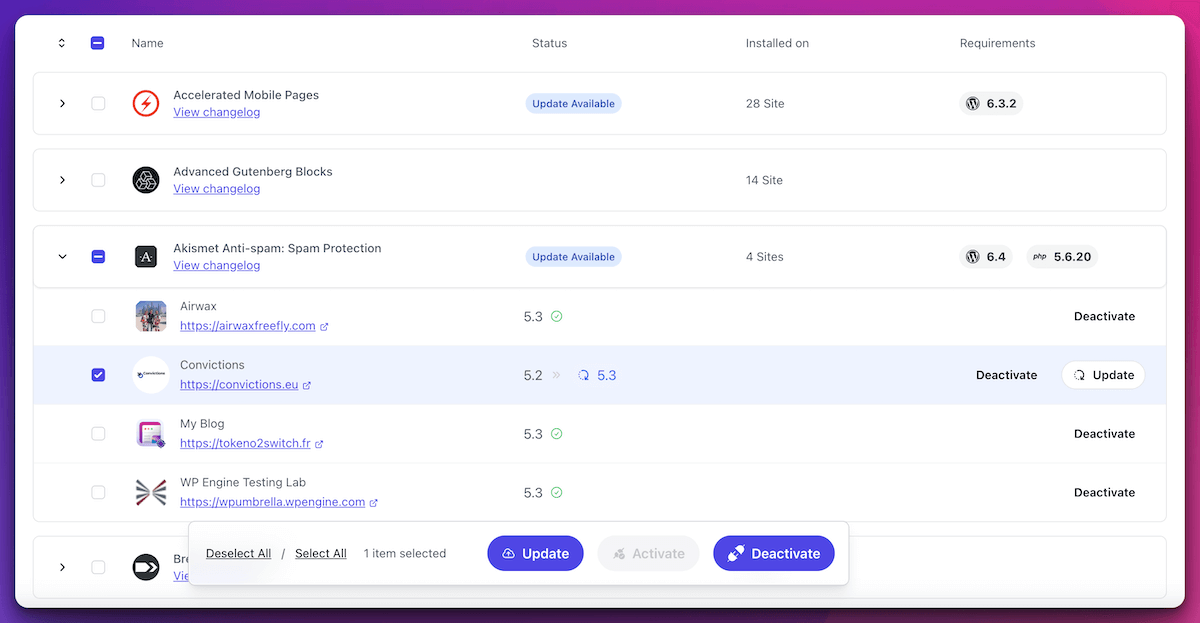Click the Airwax site thumbnail
The image size is (1200, 623).
[x=151, y=316]
